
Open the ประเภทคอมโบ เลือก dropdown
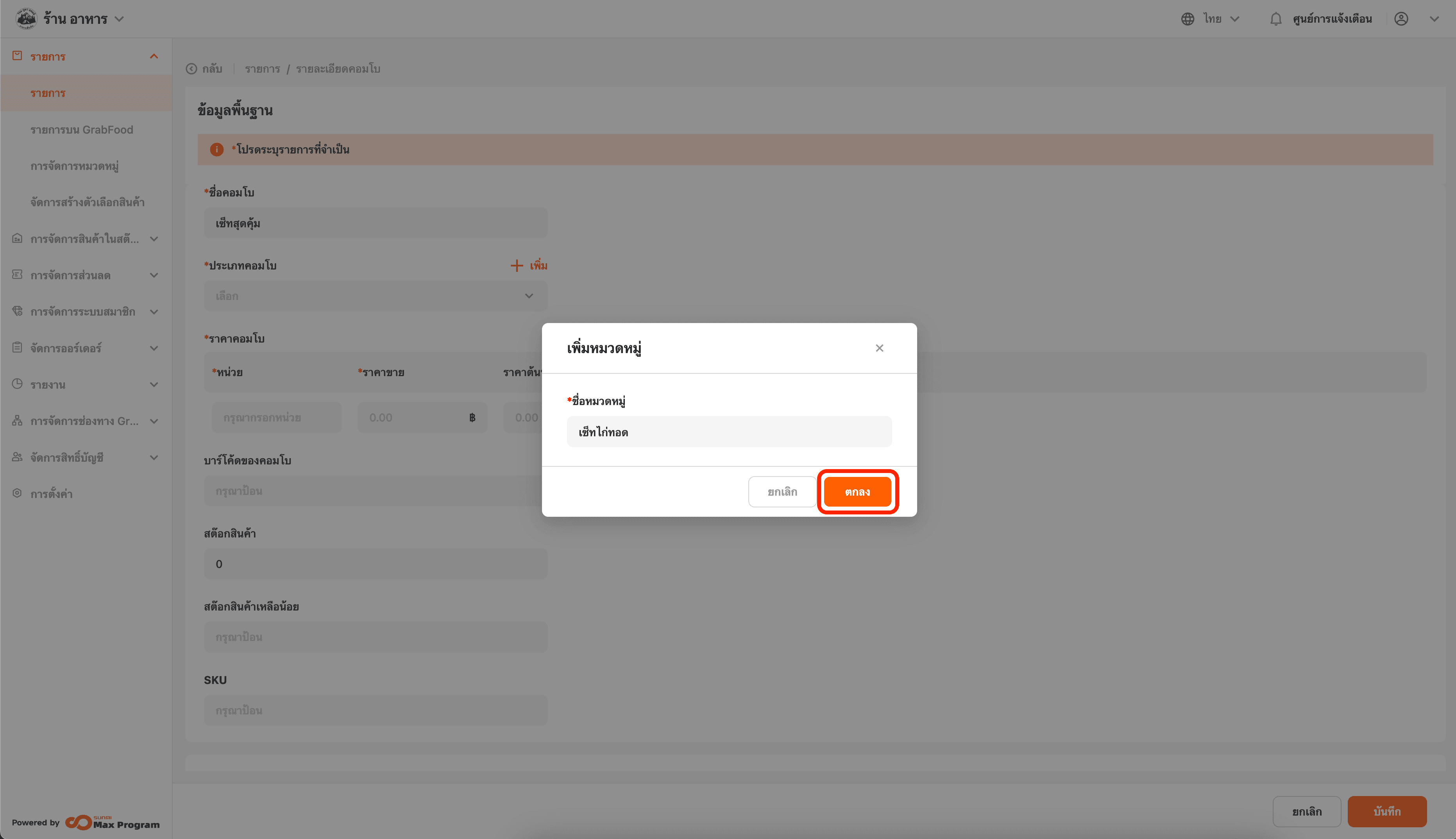coord(375,296)
